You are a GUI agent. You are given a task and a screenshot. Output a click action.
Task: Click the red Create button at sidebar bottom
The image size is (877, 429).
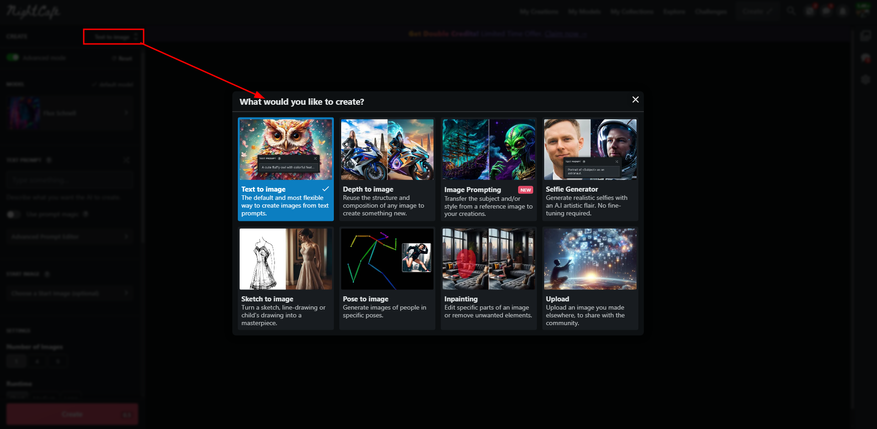[x=72, y=414]
